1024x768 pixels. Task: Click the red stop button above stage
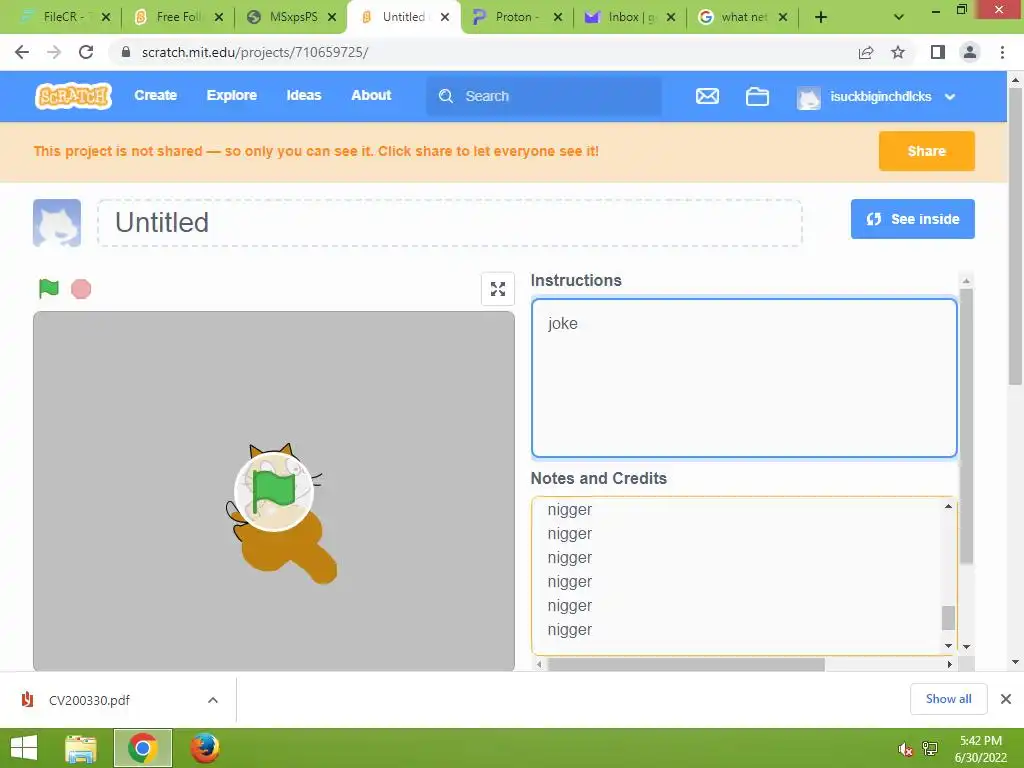pos(81,289)
